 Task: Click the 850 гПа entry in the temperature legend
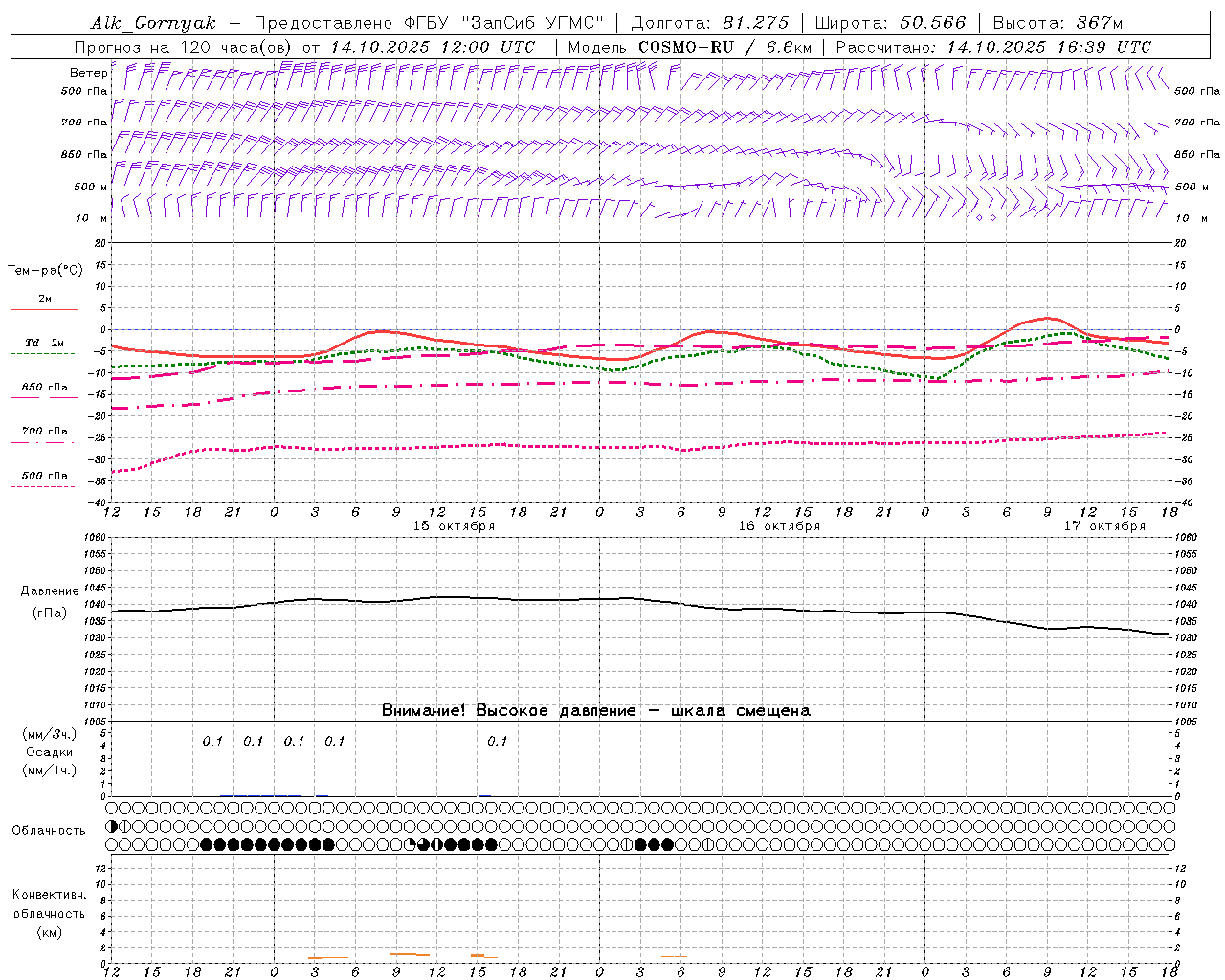(x=44, y=388)
